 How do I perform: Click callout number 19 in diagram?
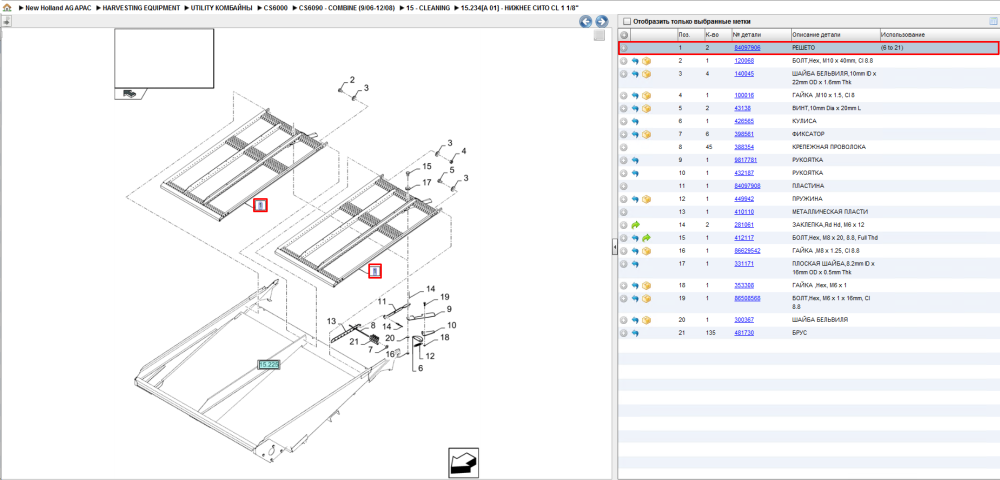[x=445, y=296]
